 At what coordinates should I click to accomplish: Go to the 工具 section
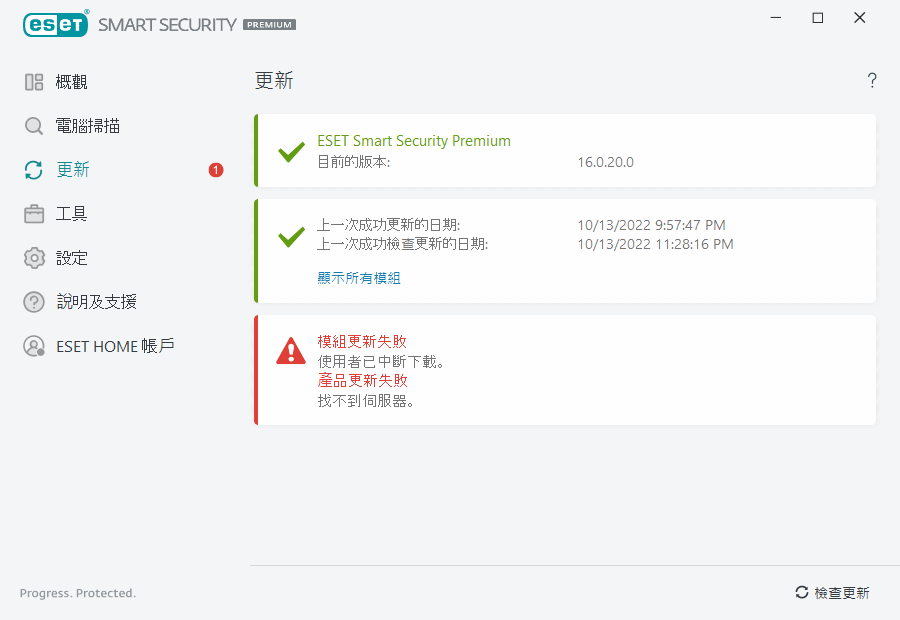coord(72,214)
